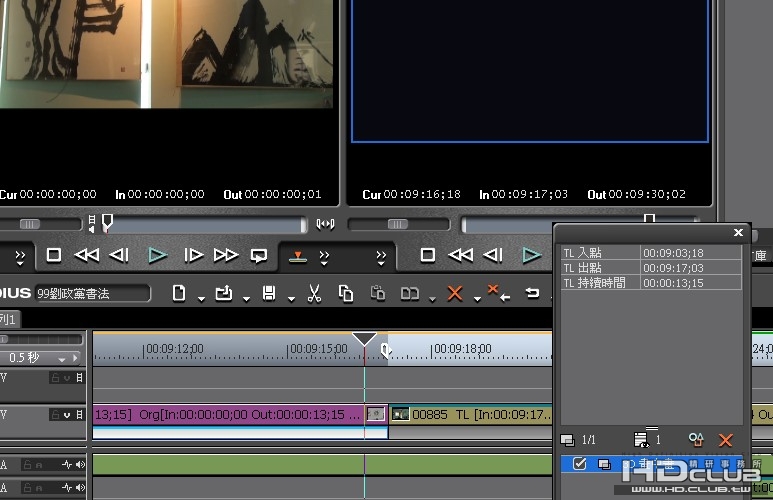The height and width of the screenshot is (500, 773).
Task: Open dropdown arrow beside open project icon
Action: [246, 299]
